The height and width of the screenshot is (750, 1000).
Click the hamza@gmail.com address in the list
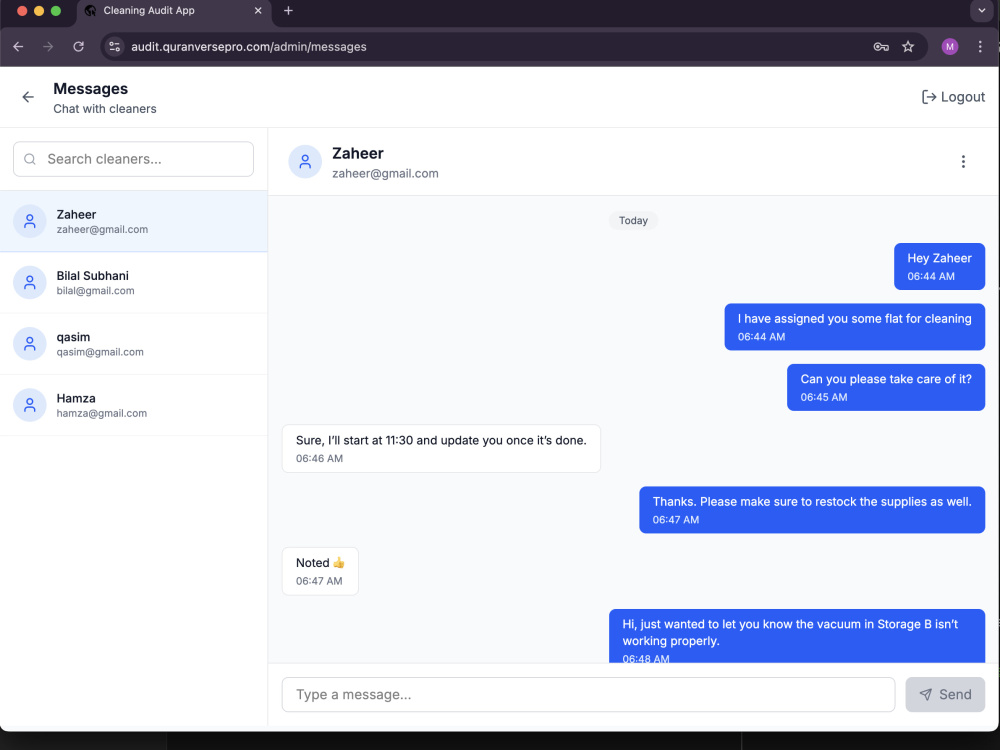(101, 413)
